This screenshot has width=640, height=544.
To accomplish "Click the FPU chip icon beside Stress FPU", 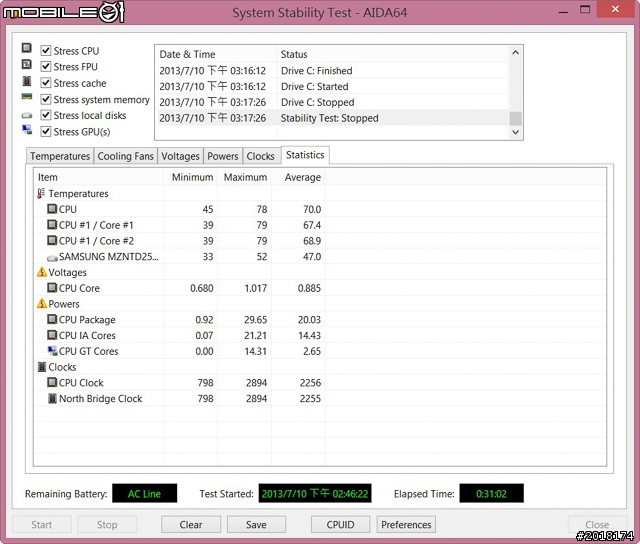I will (x=27, y=64).
